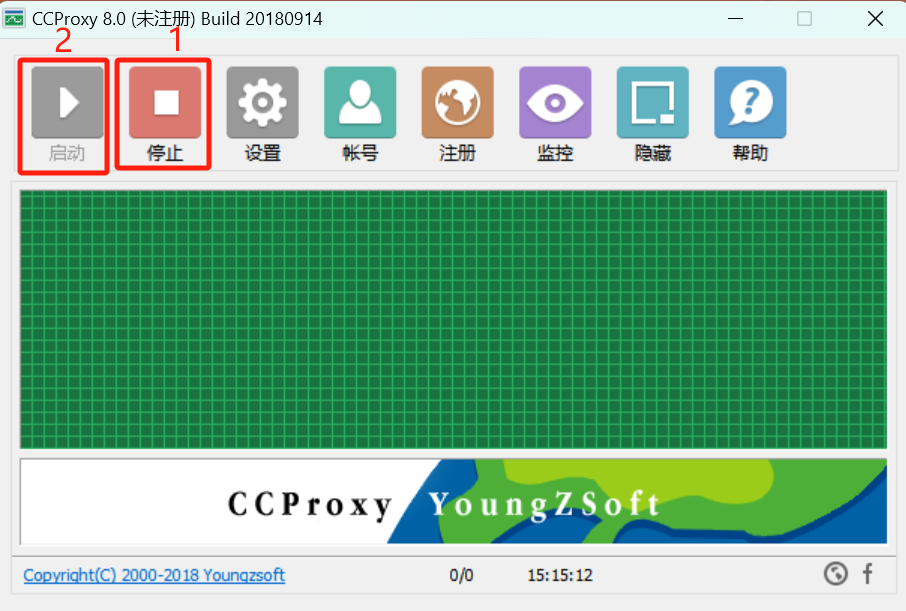Click the 0/0 connection count

(461, 575)
